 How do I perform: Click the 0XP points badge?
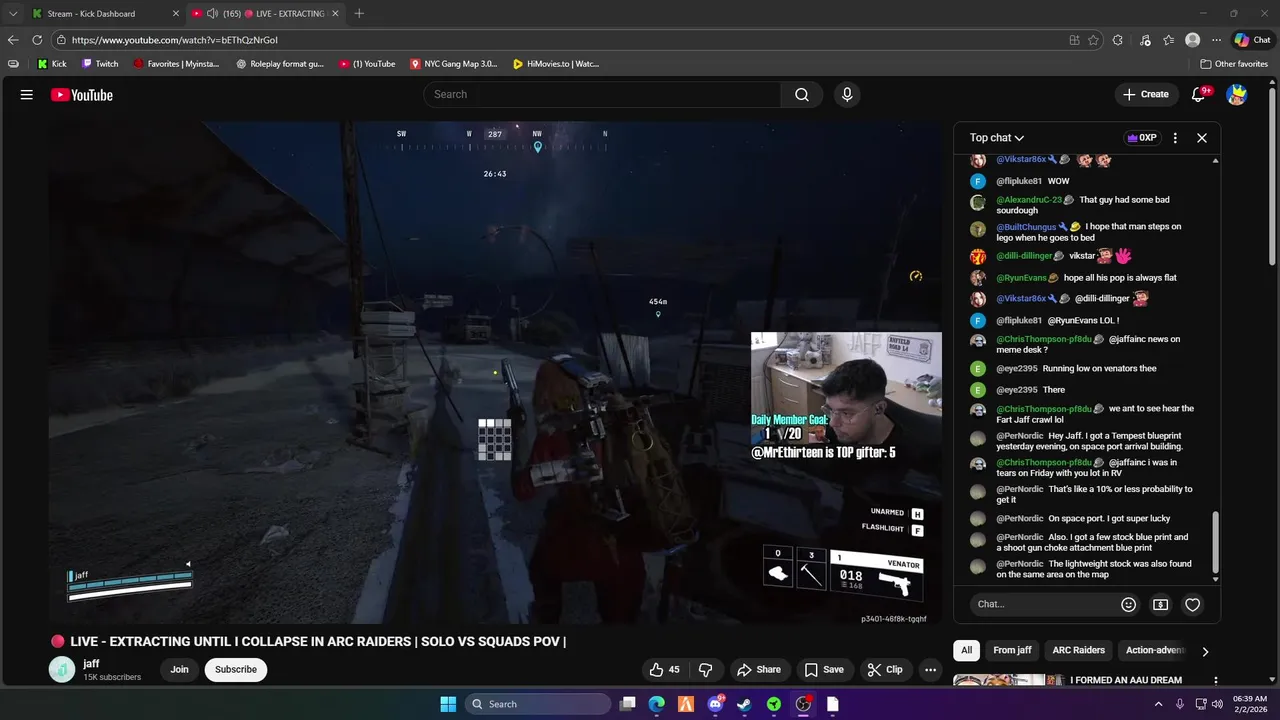pos(1141,138)
